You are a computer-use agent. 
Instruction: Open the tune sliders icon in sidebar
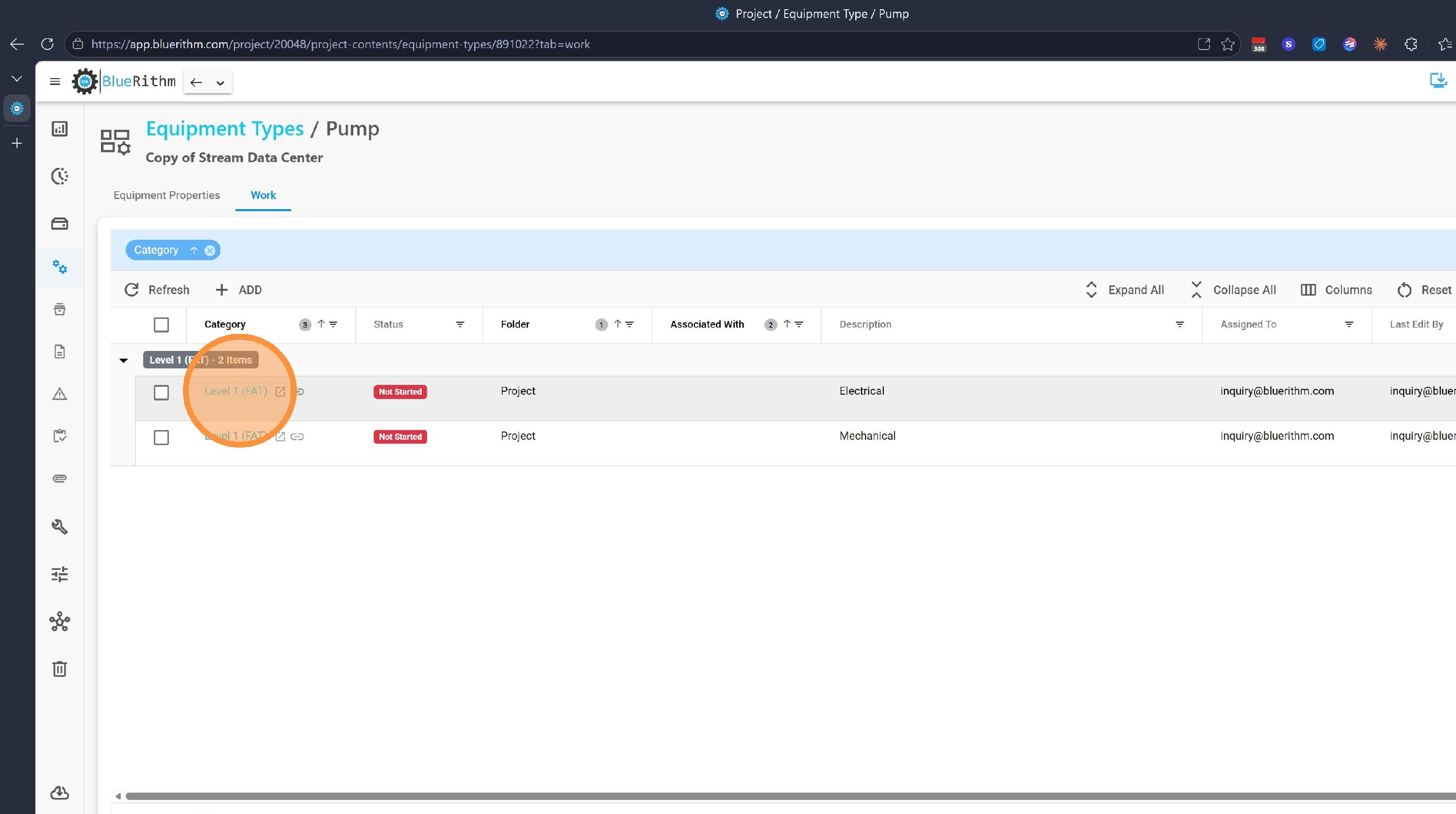pos(59,574)
